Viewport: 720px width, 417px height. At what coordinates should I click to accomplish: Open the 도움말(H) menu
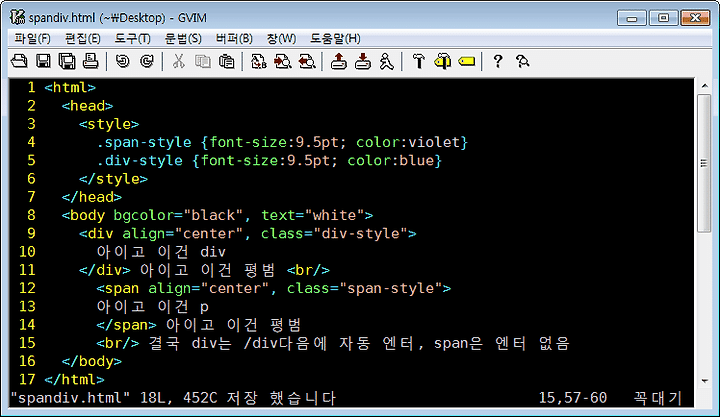335,39
